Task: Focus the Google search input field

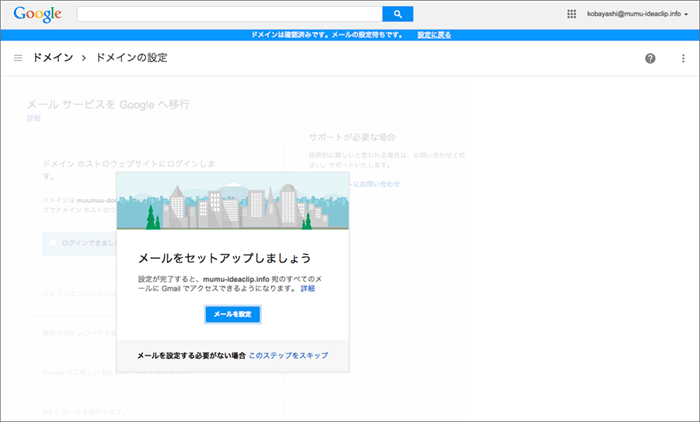Action: click(x=229, y=14)
